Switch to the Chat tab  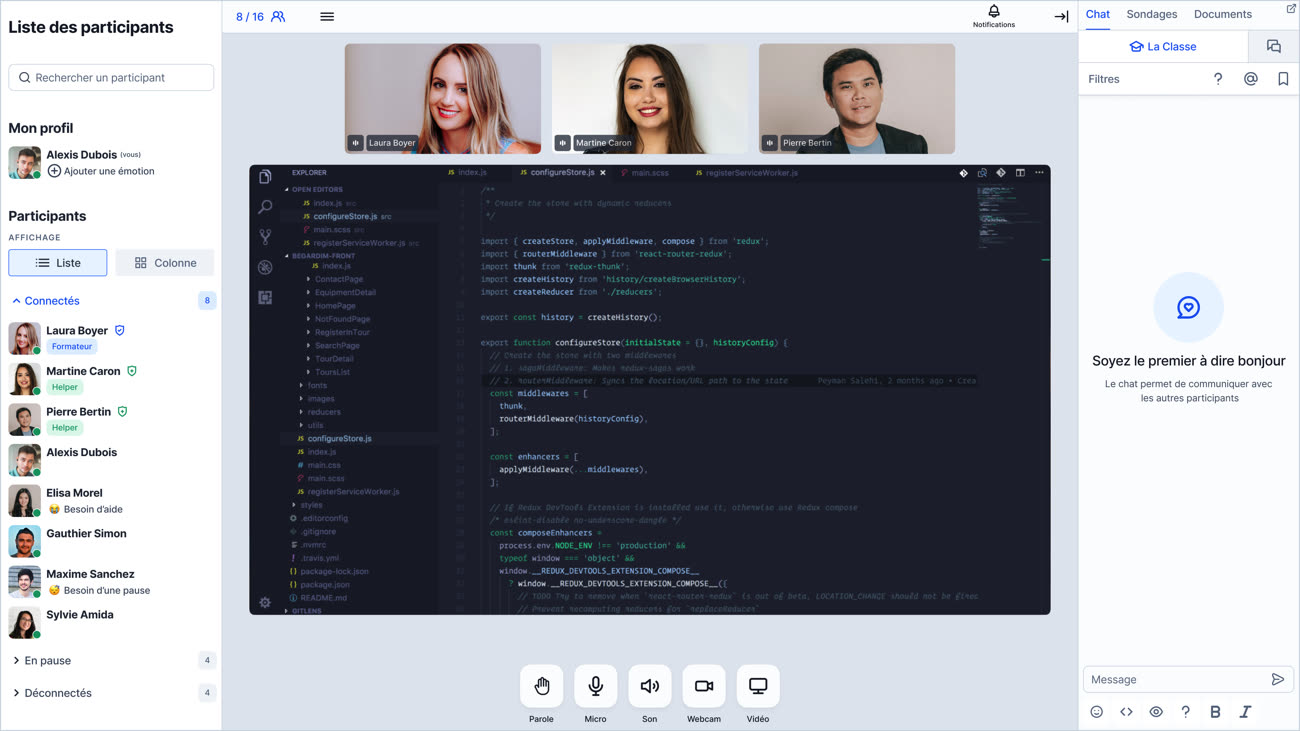click(x=1098, y=14)
